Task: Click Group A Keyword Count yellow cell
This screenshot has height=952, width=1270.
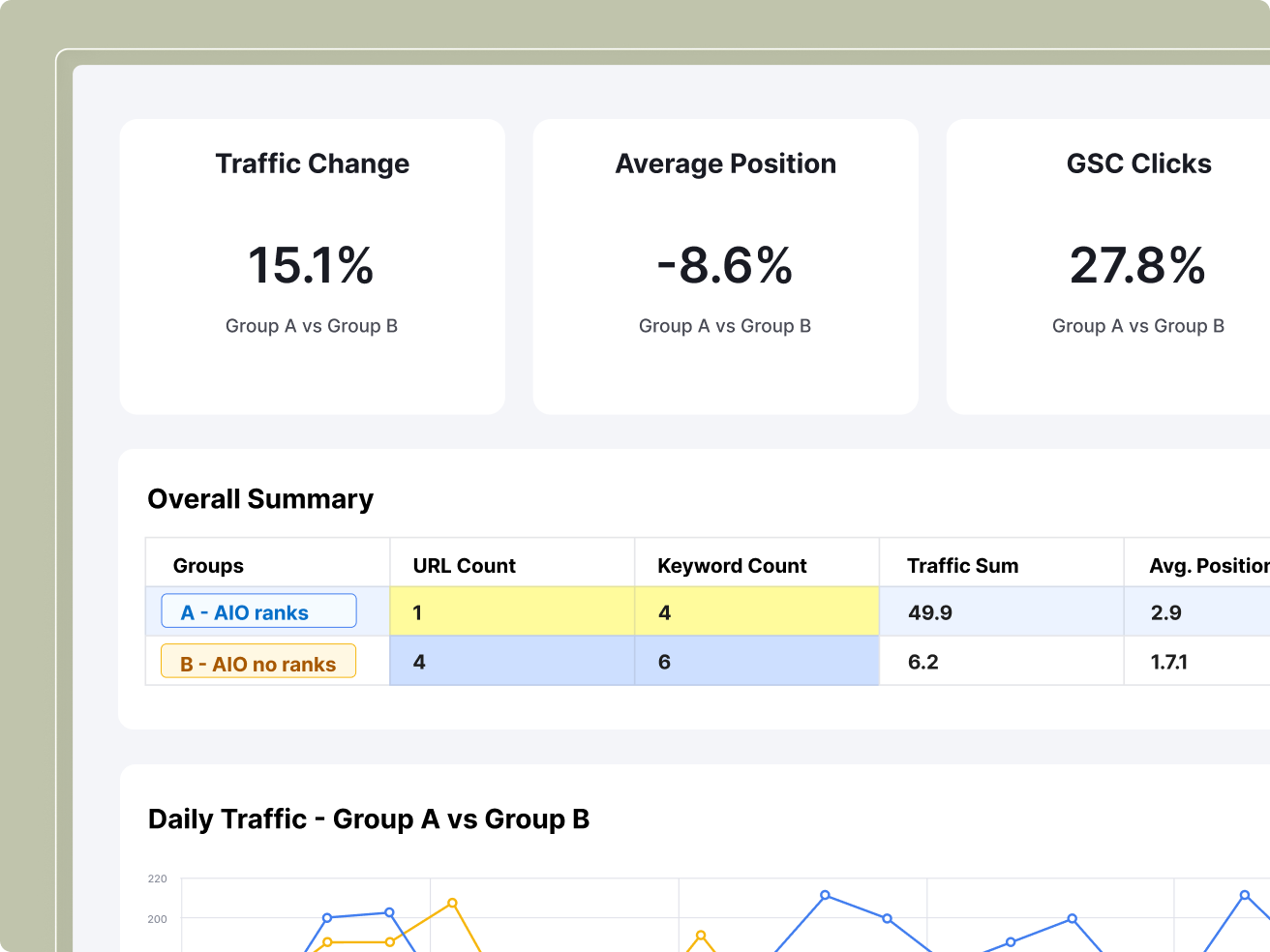Action: click(756, 611)
